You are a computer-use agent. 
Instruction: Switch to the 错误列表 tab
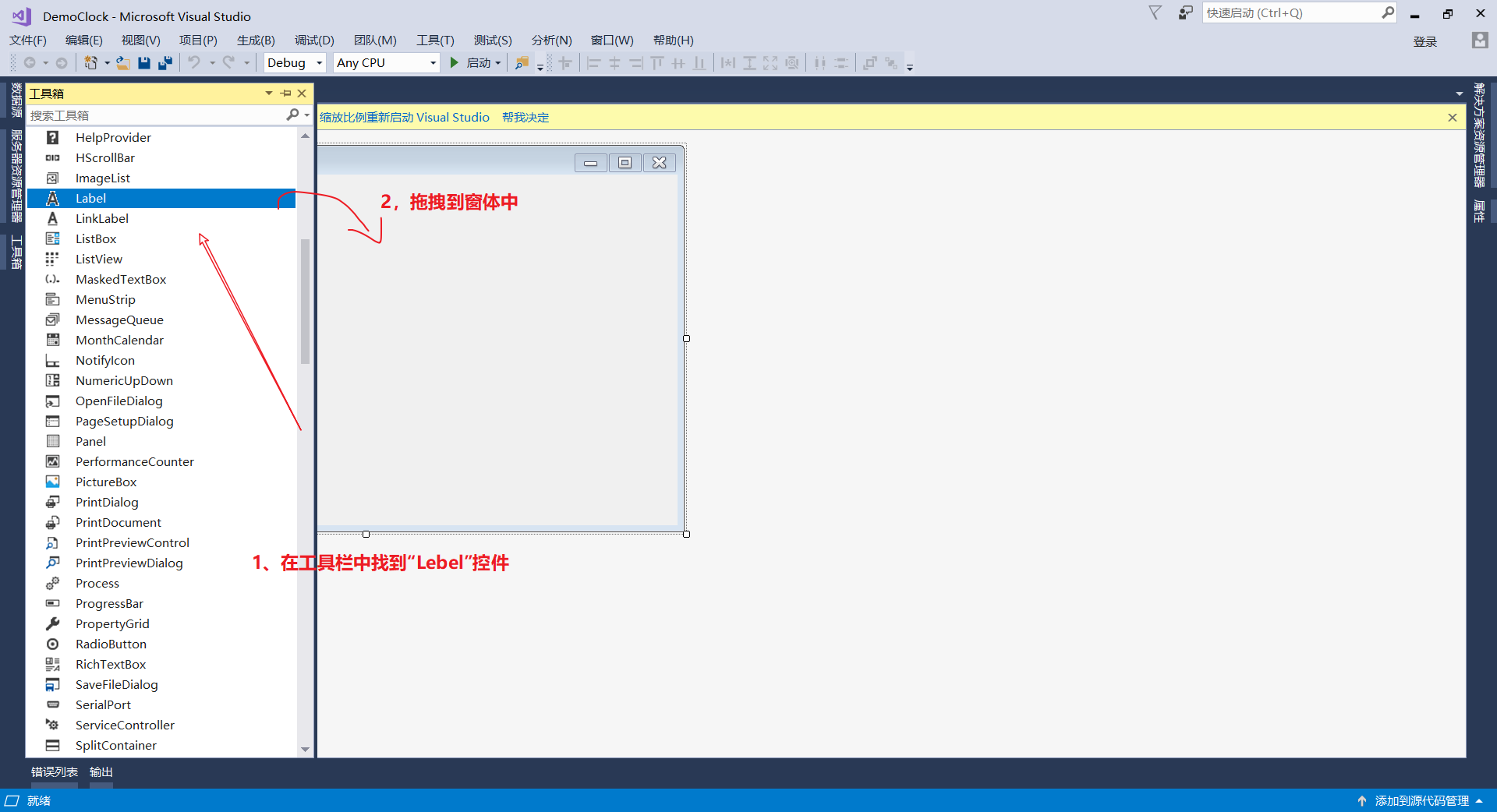[x=55, y=772]
